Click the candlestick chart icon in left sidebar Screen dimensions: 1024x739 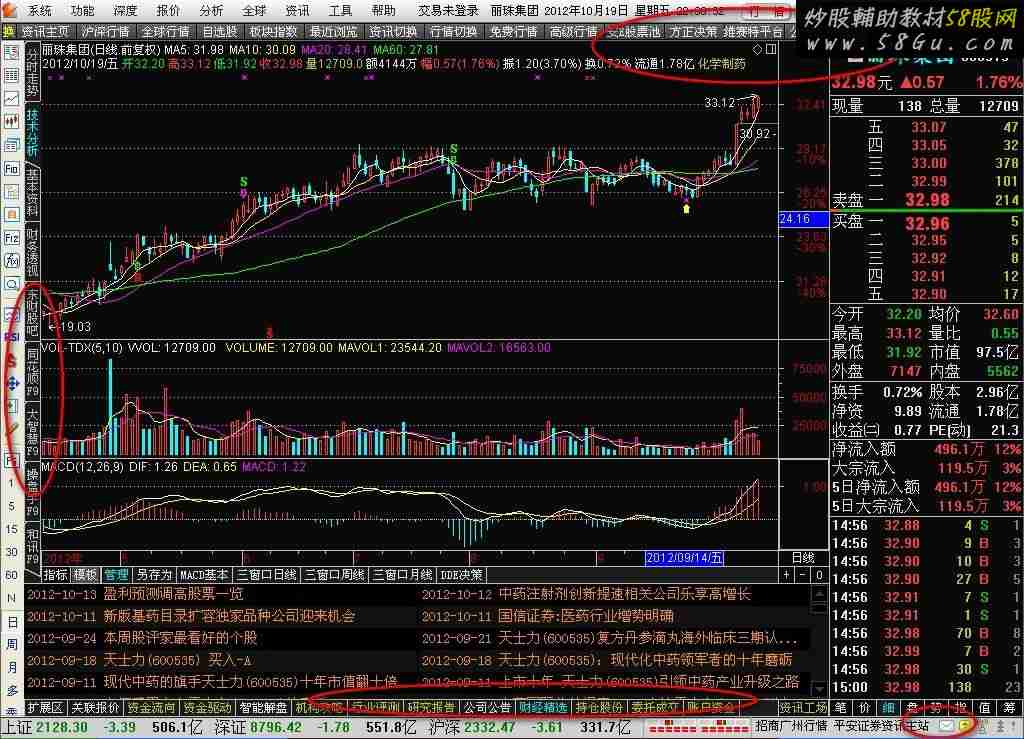[x=12, y=121]
